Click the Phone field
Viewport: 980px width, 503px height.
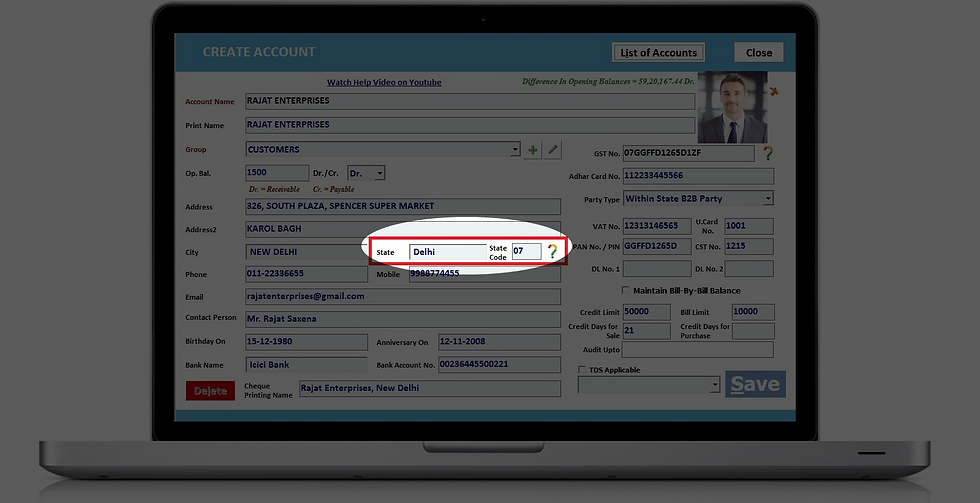[x=306, y=274]
